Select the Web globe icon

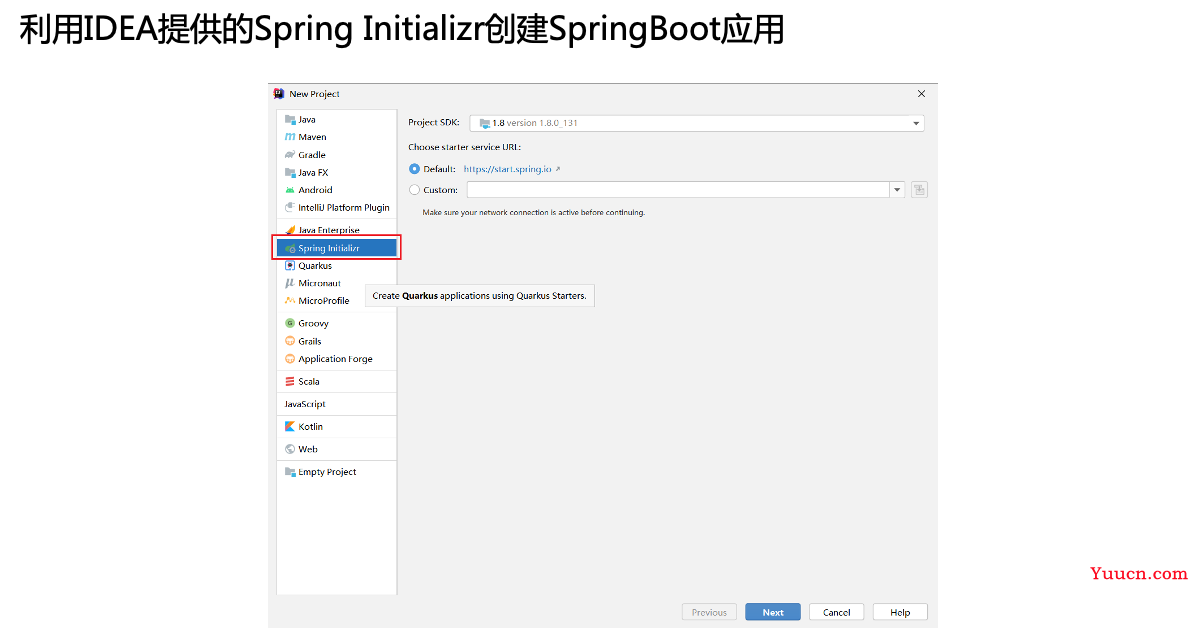(290, 449)
